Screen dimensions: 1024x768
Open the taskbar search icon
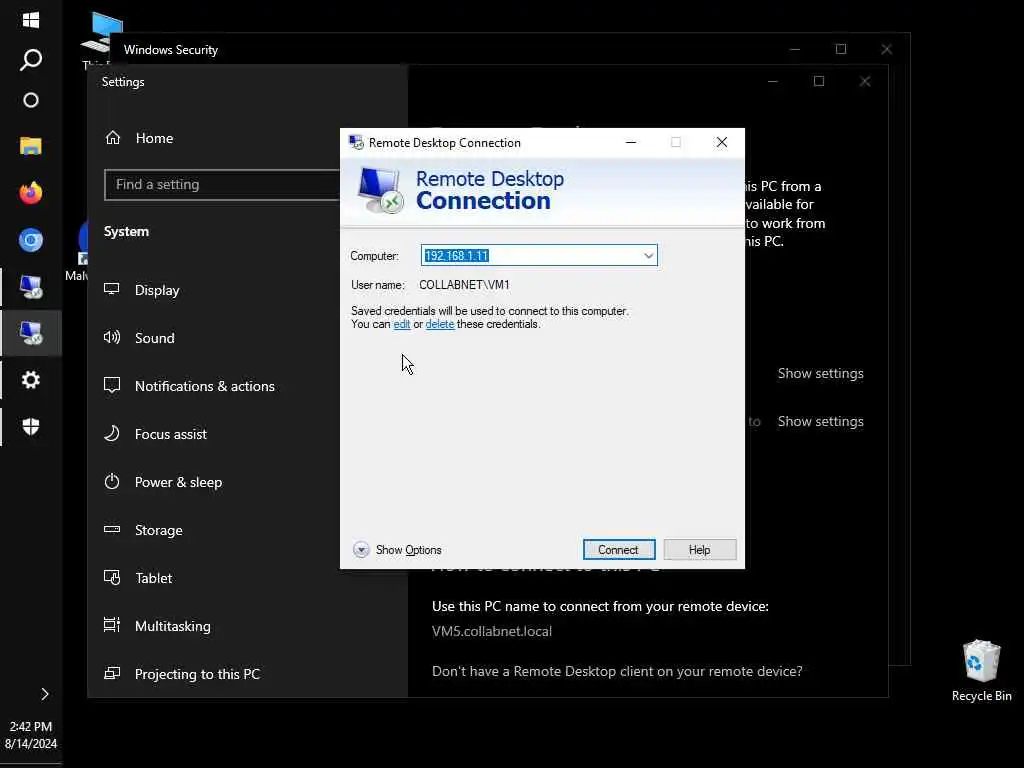[31, 60]
